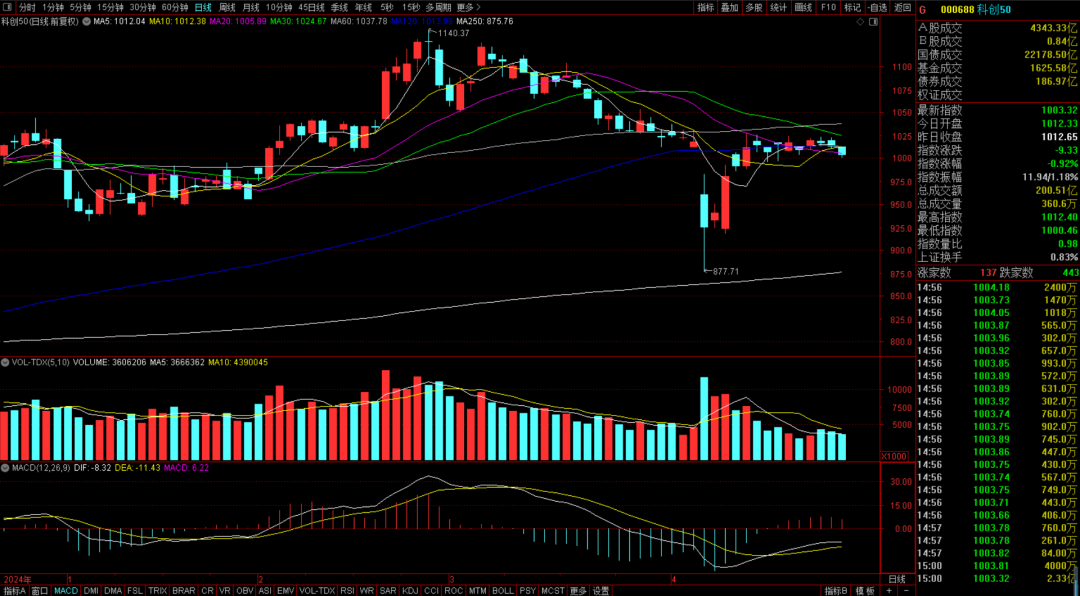Select the KDJ indicator tab
1080x596 pixels.
tap(410, 590)
